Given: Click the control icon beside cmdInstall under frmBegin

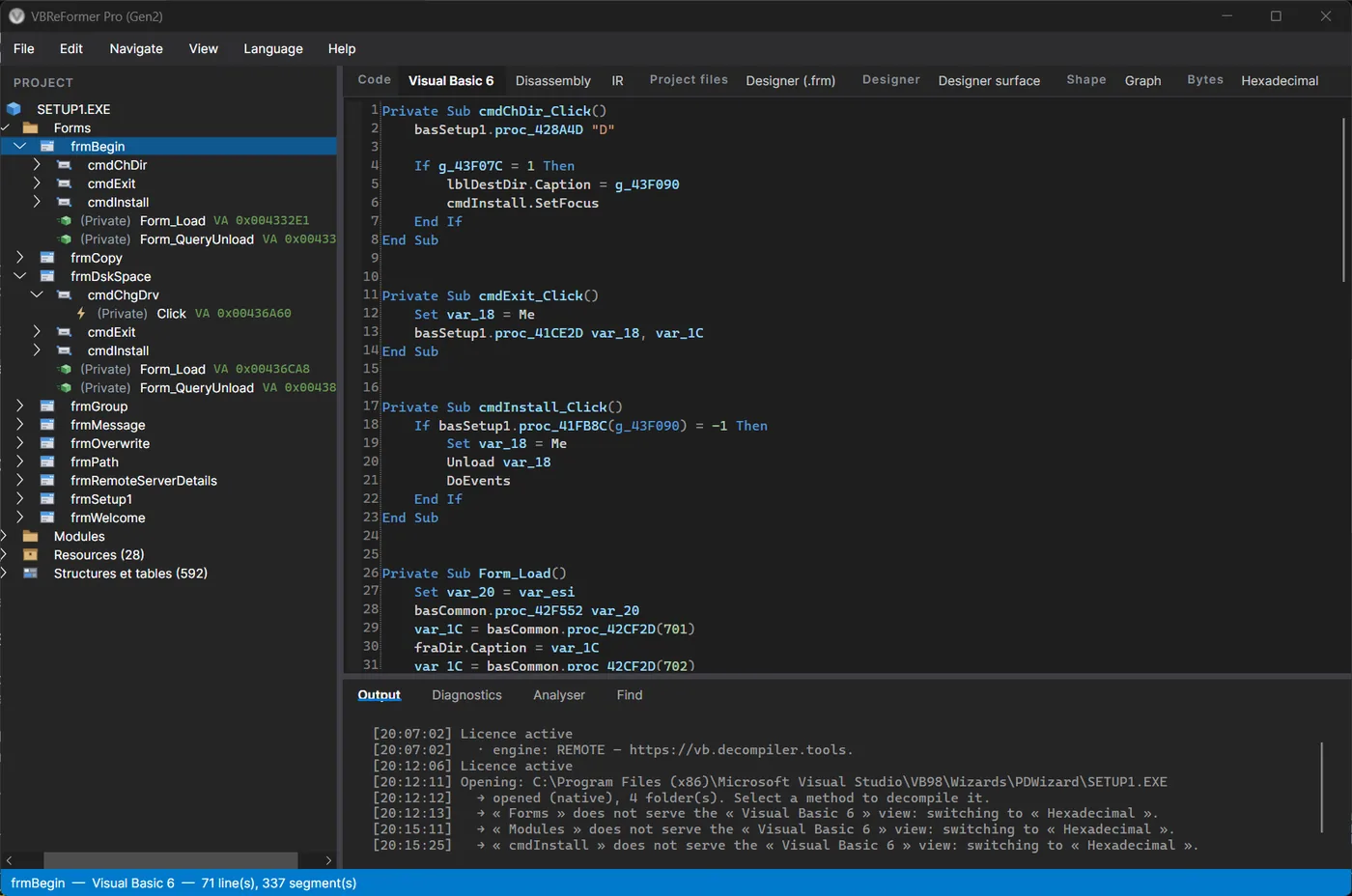Looking at the screenshot, I should click(x=65, y=203).
